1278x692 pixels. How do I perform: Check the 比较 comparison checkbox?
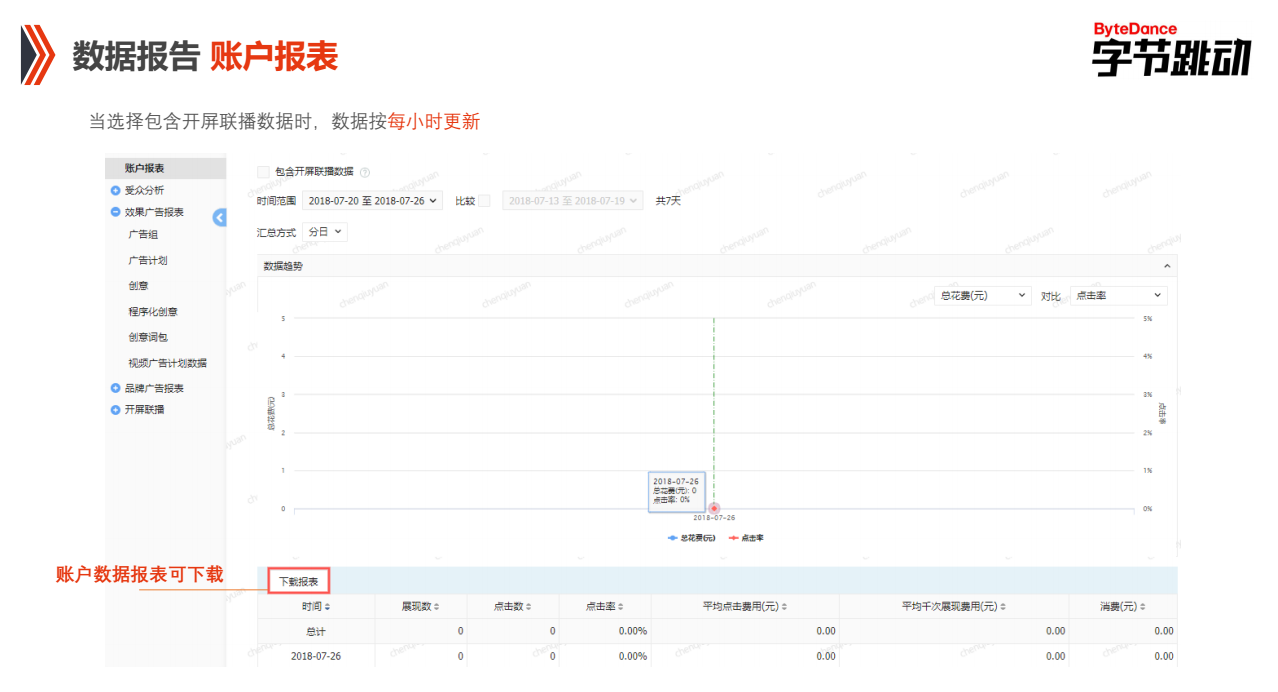(x=484, y=200)
